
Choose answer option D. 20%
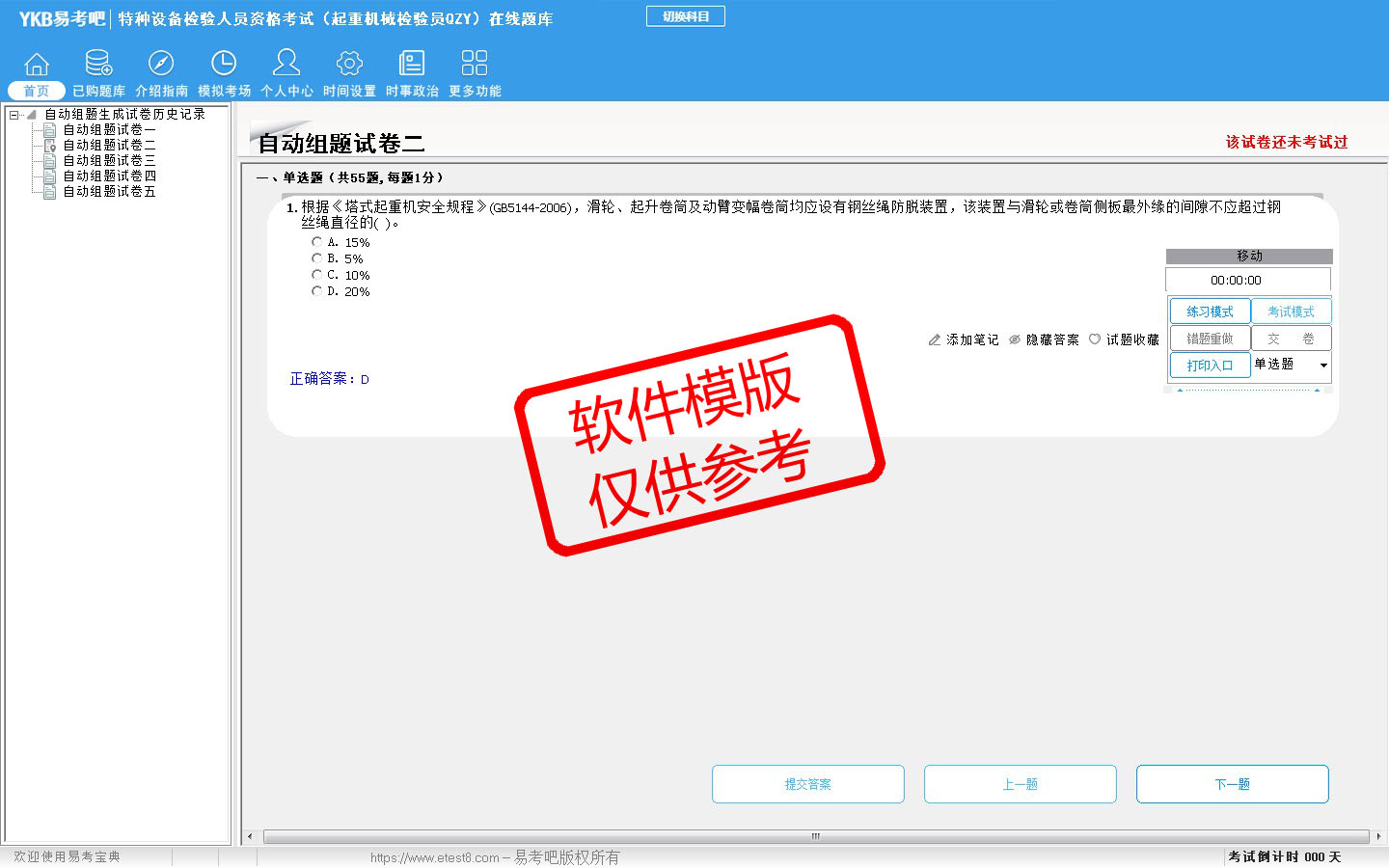click(x=317, y=291)
